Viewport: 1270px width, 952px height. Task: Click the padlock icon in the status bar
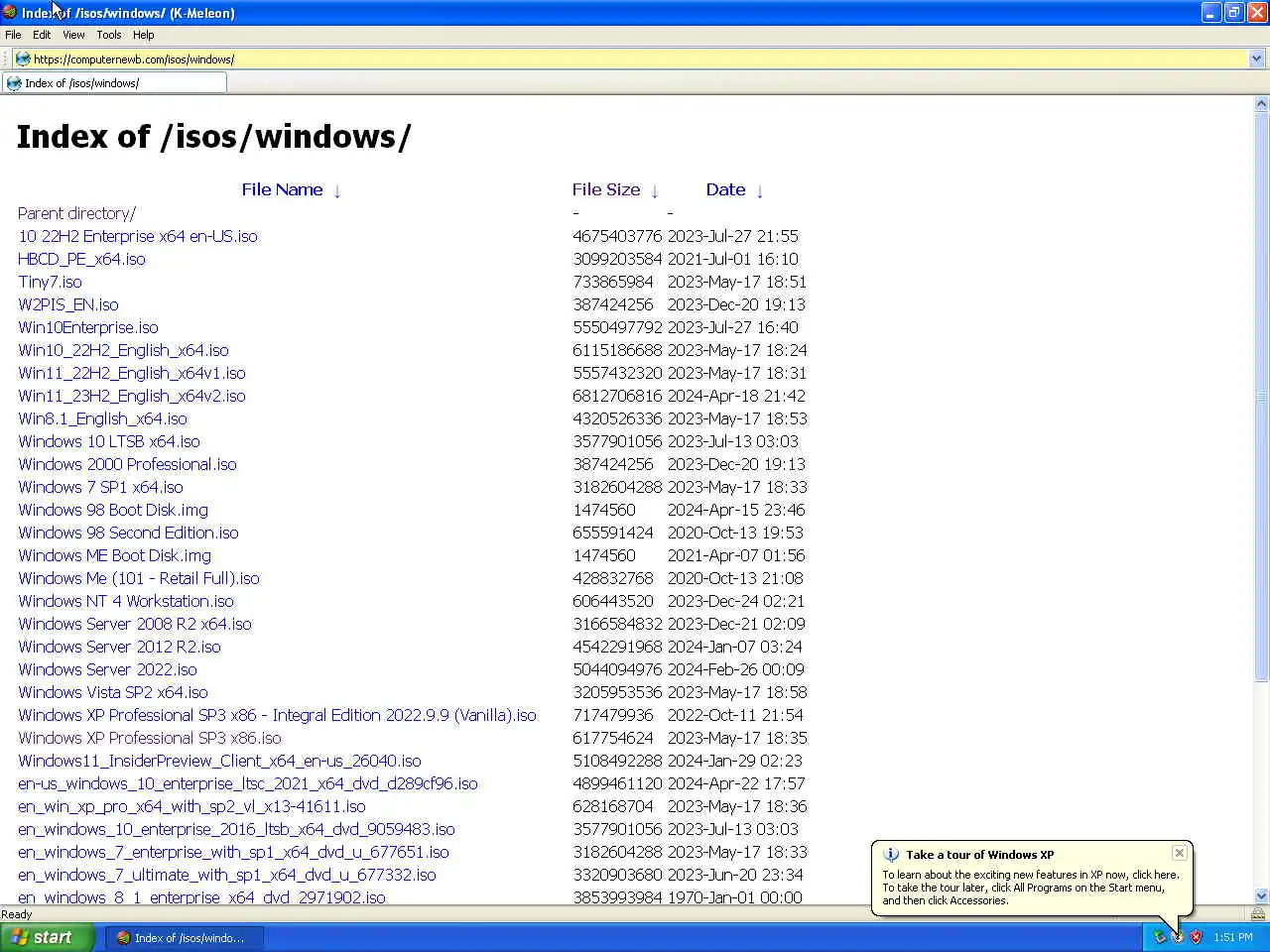(1258, 914)
